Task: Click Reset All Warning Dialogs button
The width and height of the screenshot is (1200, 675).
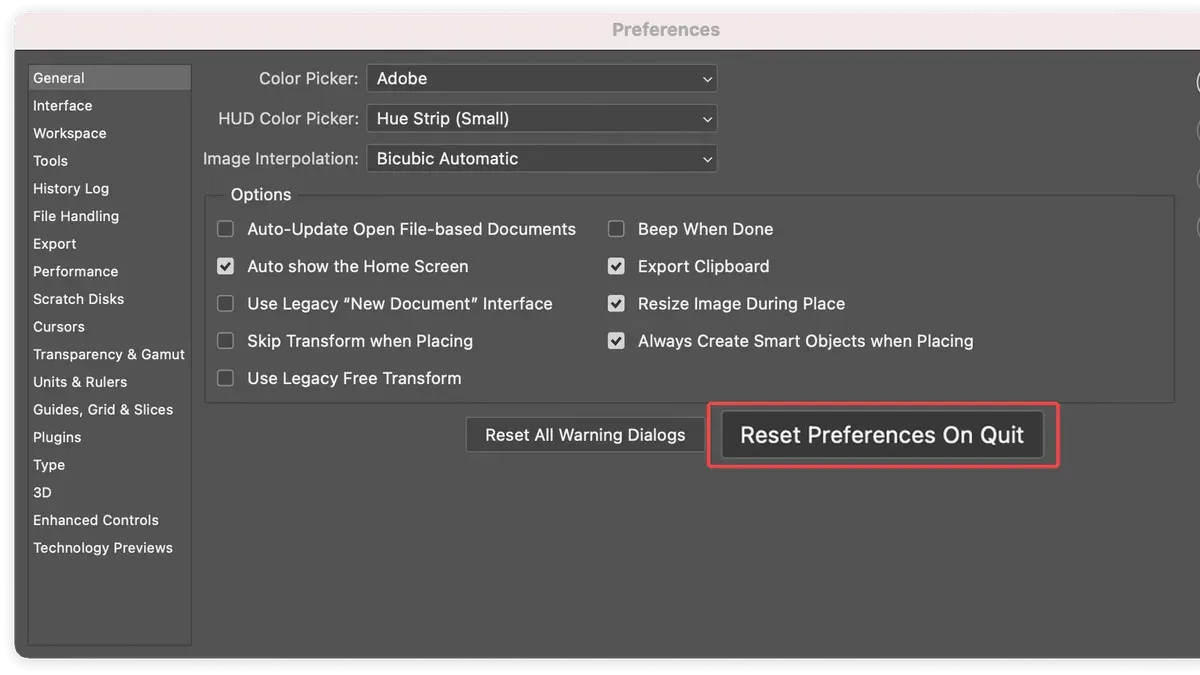Action: [585, 435]
